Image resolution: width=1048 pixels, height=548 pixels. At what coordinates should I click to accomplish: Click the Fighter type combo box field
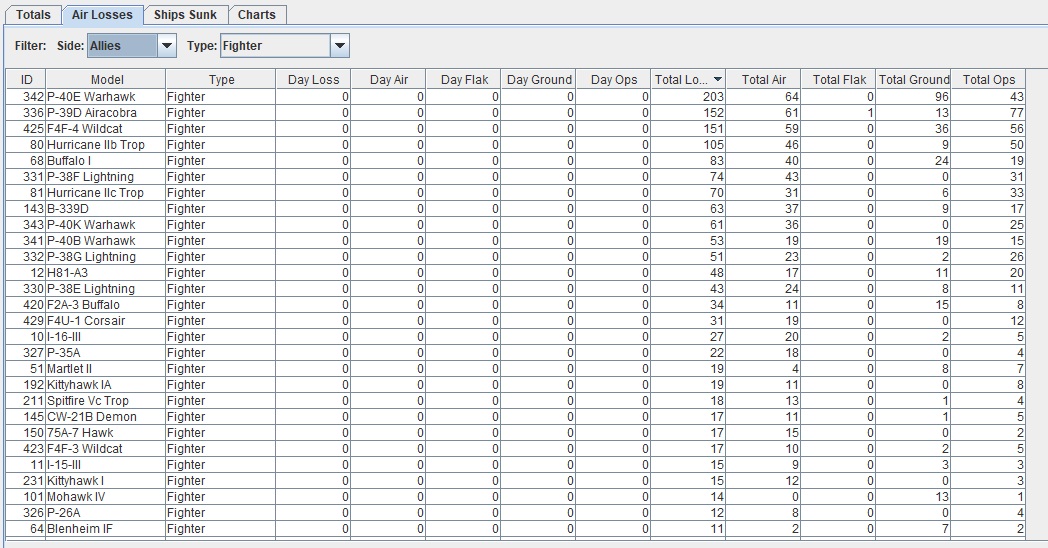(275, 46)
